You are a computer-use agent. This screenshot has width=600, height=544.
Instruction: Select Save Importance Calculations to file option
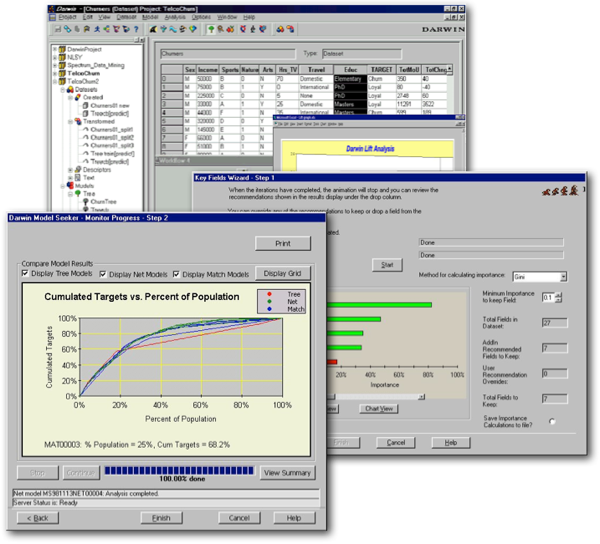(x=552, y=421)
